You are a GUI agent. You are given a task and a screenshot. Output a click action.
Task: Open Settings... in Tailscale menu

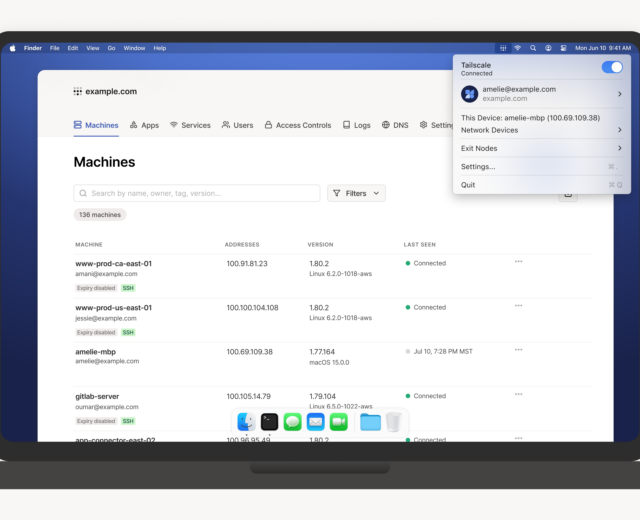(x=542, y=167)
